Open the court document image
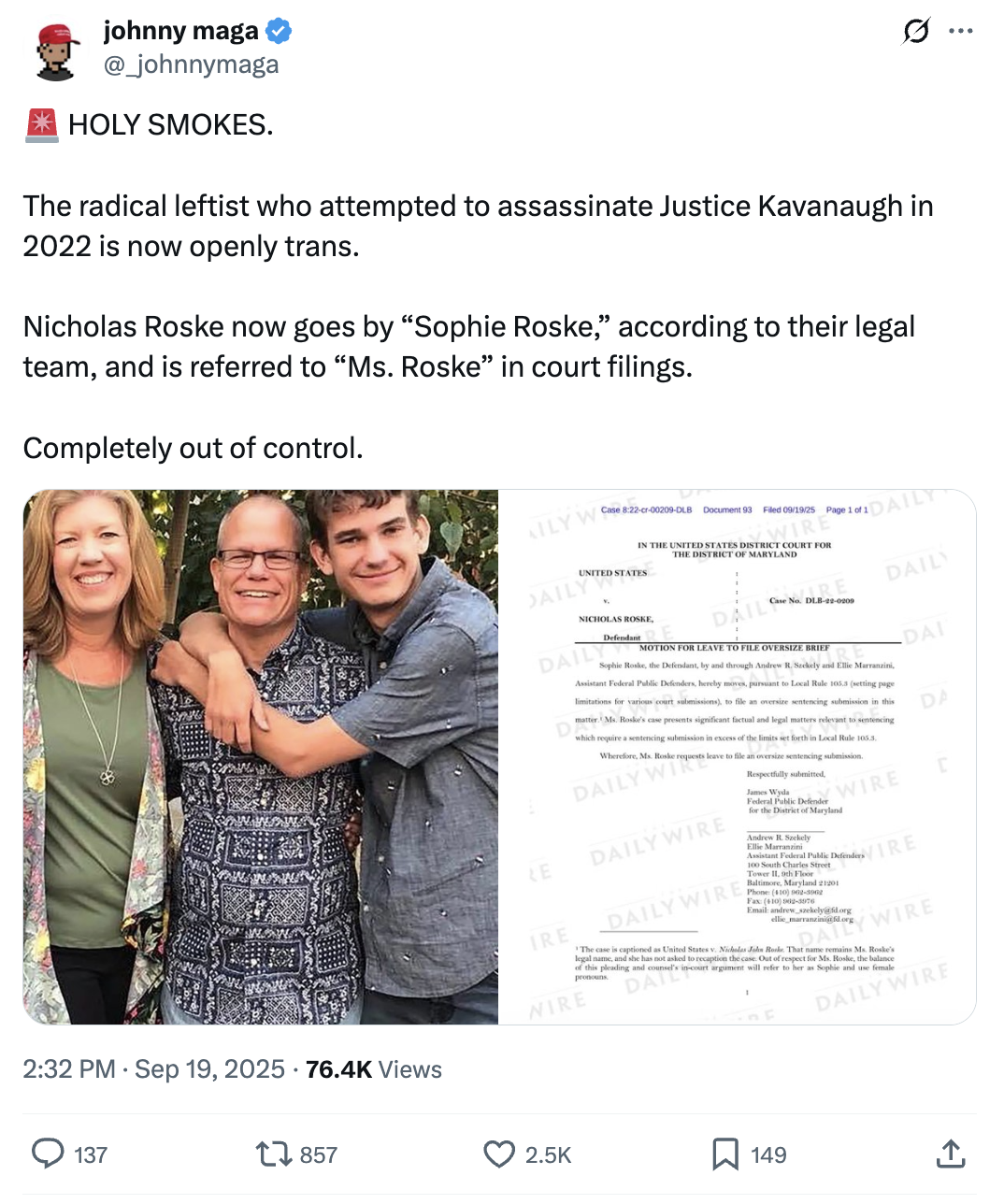1004x1204 pixels. pyautogui.click(x=737, y=756)
